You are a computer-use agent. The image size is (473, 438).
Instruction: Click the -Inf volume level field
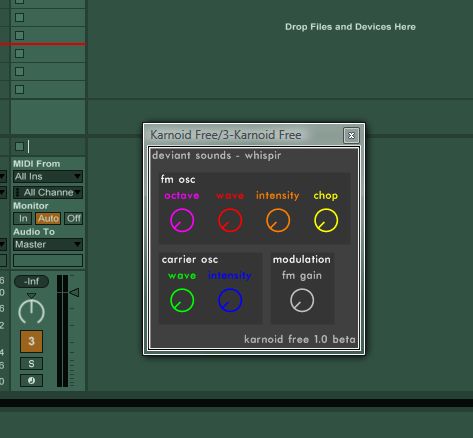(x=31, y=281)
